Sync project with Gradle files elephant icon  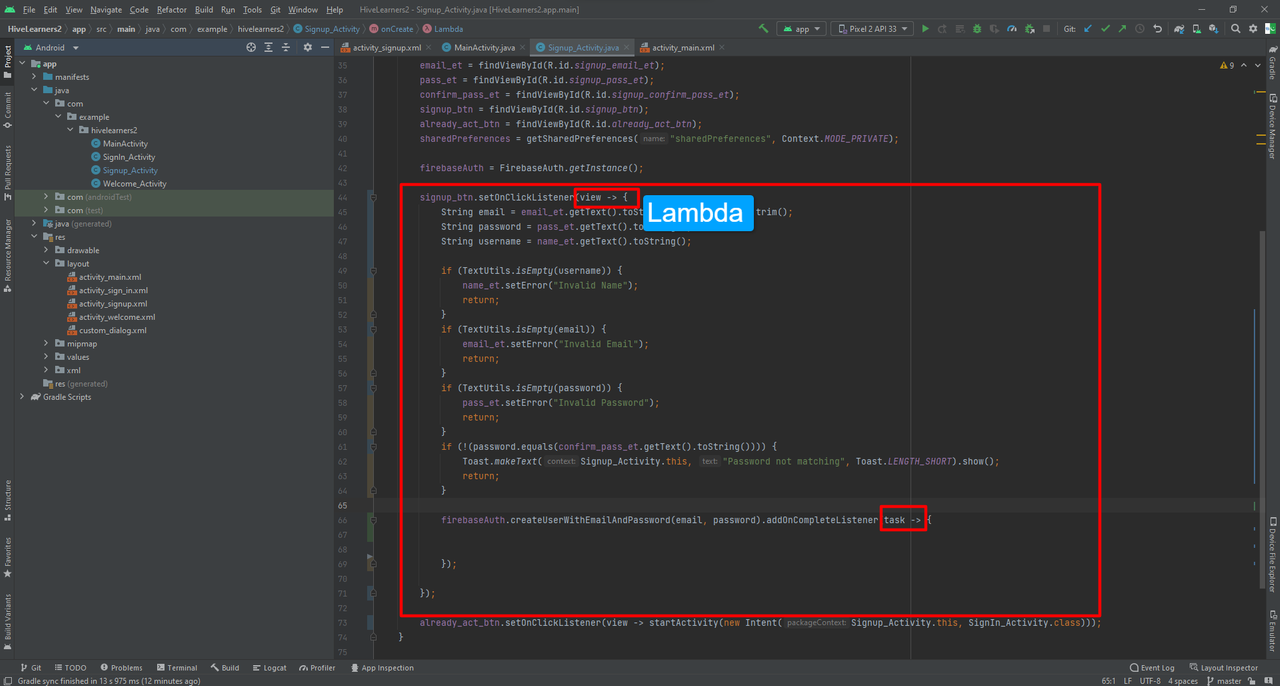click(1179, 29)
